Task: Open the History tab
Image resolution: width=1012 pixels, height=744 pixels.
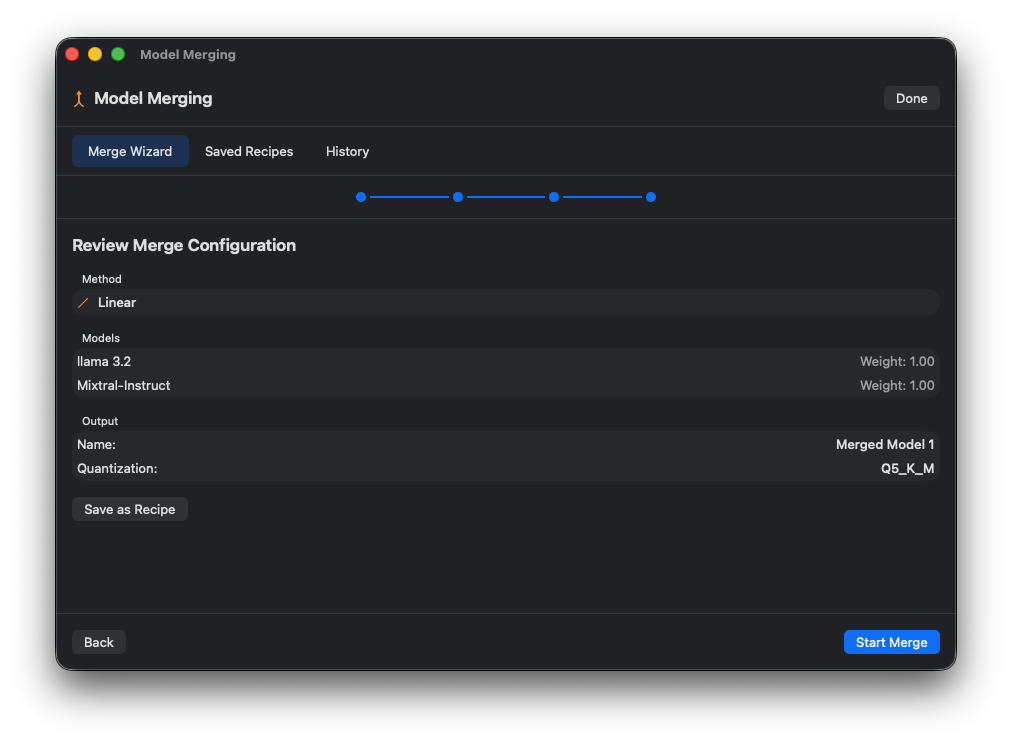Action: pyautogui.click(x=347, y=152)
